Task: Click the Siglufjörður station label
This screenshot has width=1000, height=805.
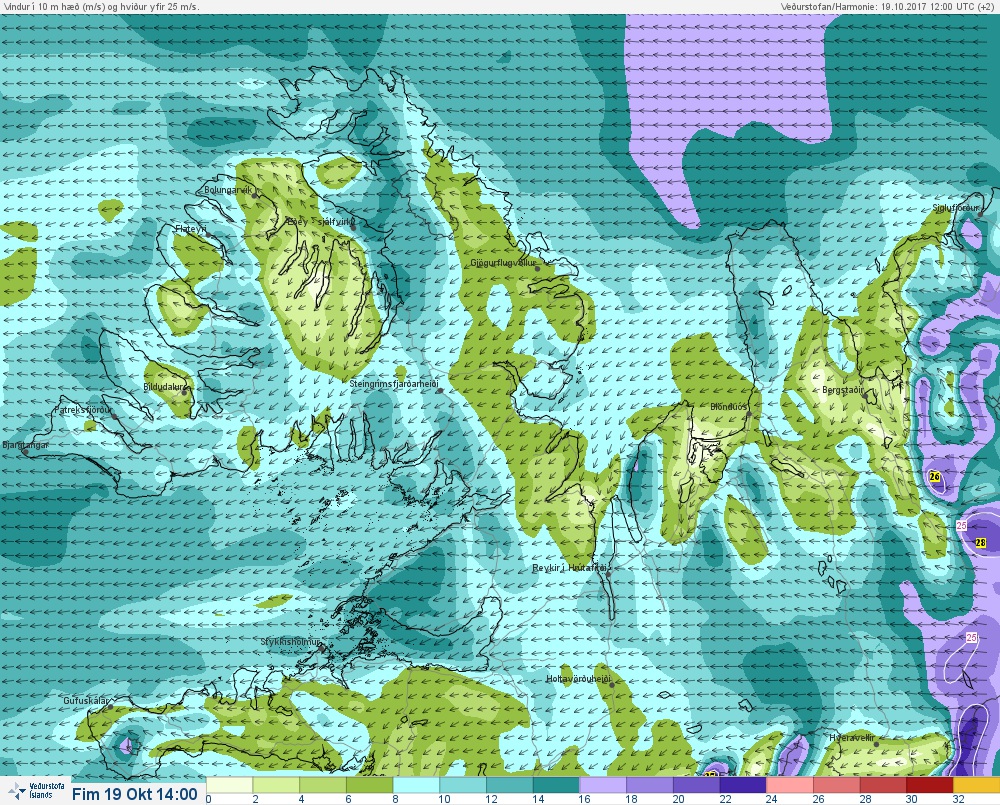Action: pos(955,208)
